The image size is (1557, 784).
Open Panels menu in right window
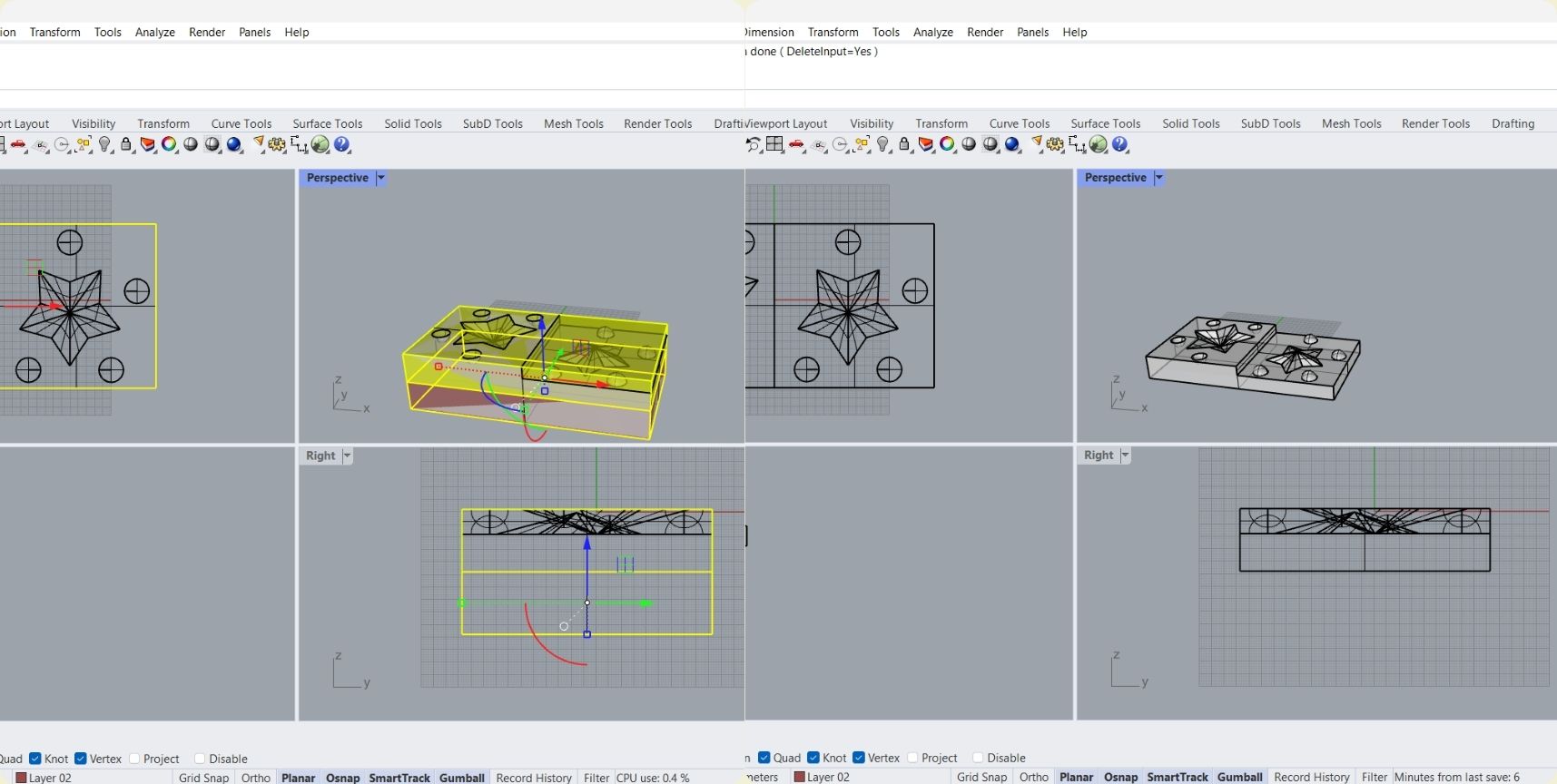coord(1033,32)
